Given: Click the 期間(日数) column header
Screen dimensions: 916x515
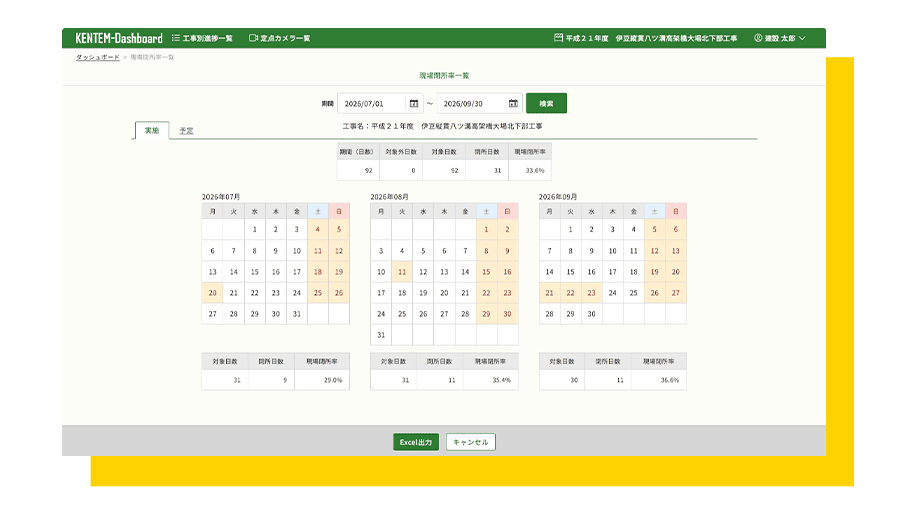Looking at the screenshot, I should (x=358, y=152).
